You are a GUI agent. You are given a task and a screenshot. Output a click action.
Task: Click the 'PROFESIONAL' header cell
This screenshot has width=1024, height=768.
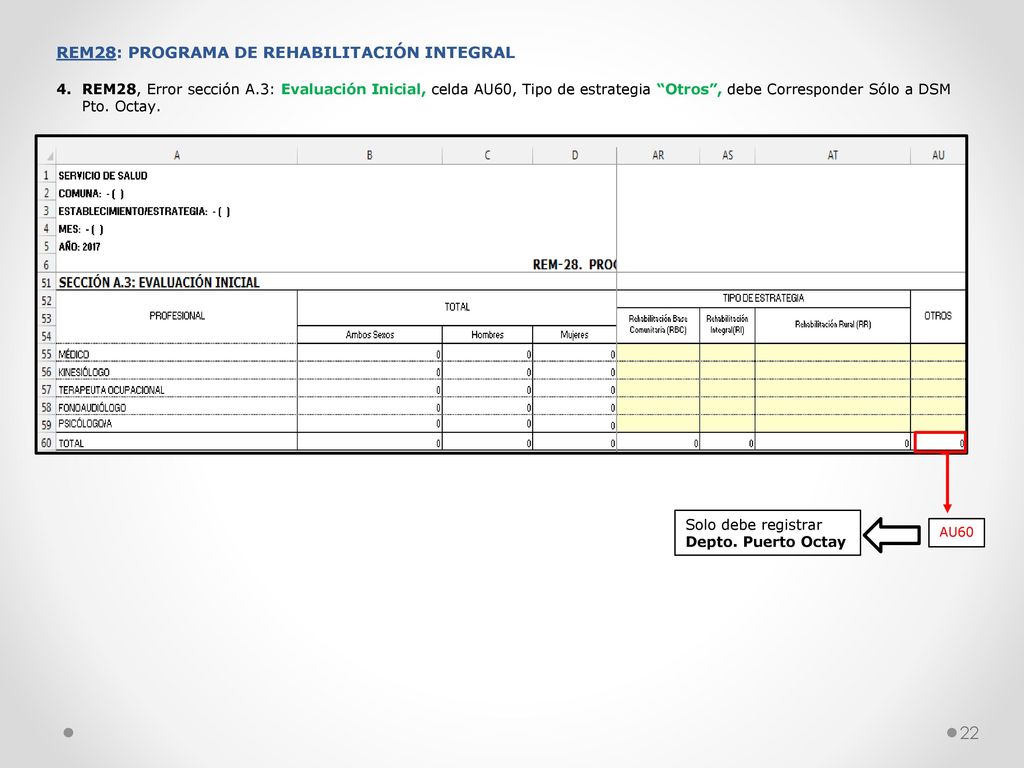177,316
